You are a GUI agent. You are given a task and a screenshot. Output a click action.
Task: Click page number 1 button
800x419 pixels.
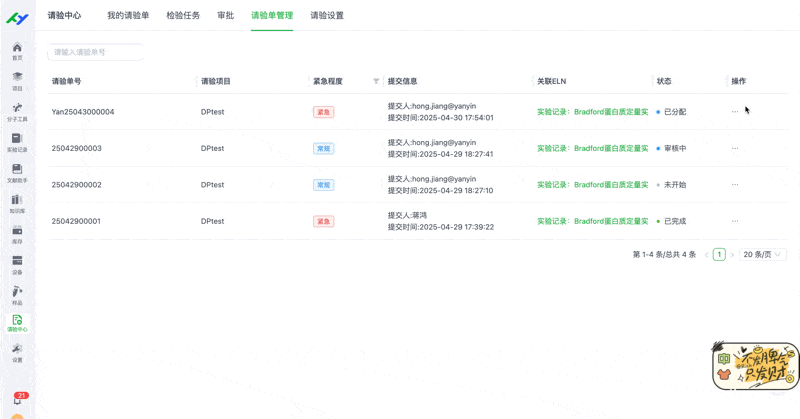click(719, 255)
